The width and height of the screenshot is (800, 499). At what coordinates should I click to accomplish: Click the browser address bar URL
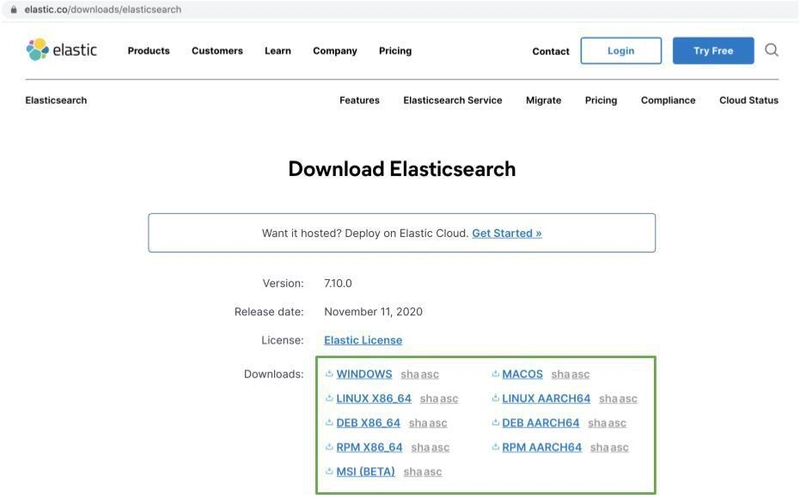(x=103, y=9)
